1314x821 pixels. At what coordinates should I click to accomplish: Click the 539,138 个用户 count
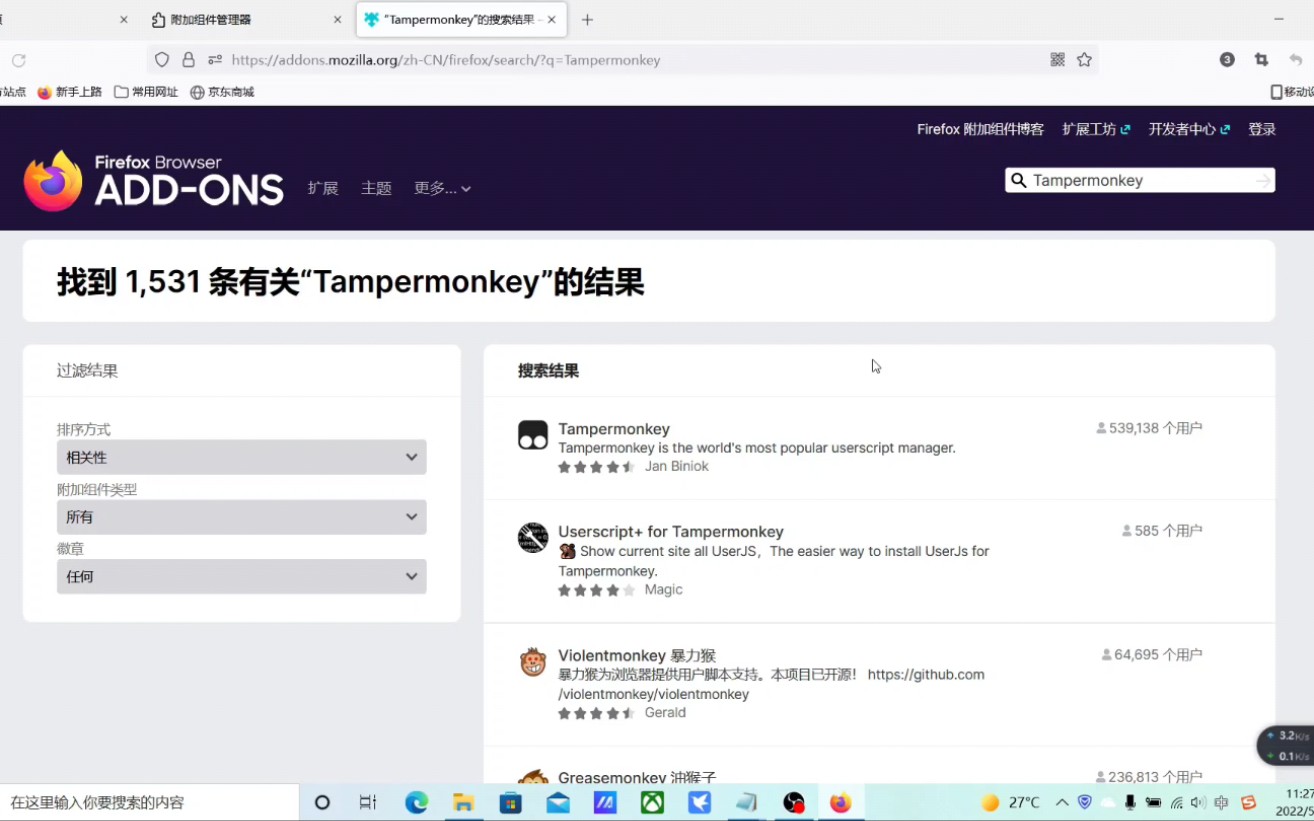(x=1150, y=428)
